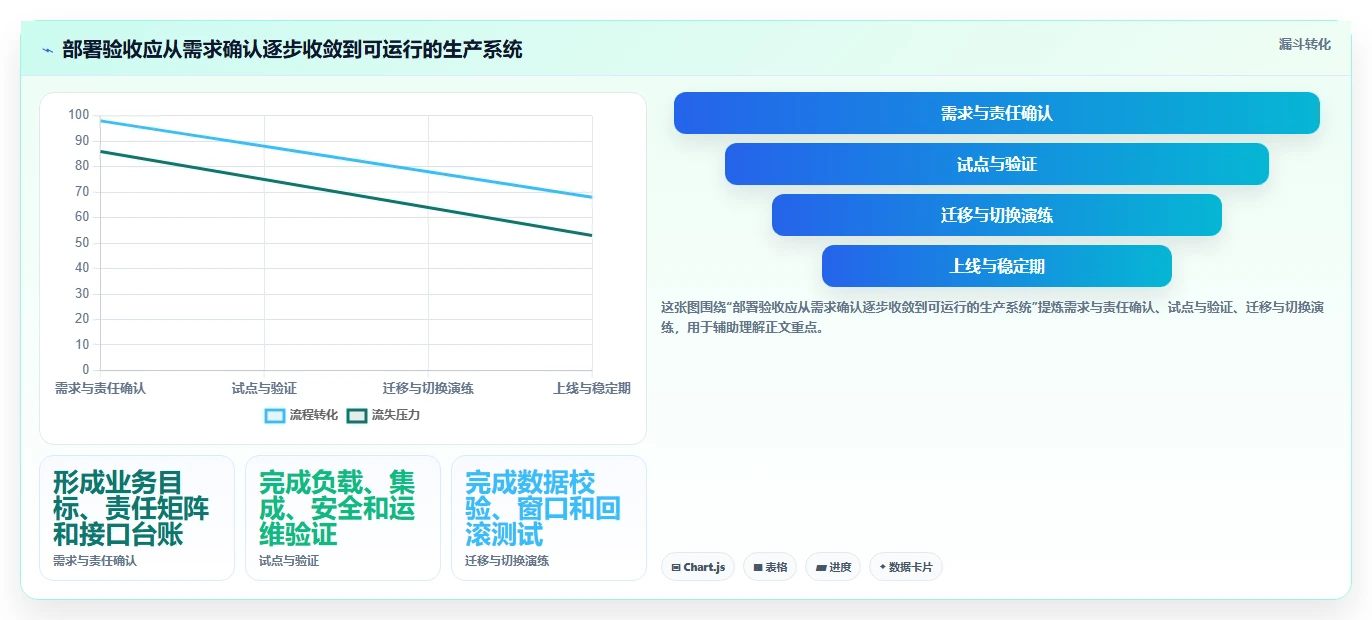
Task: Click the 迁移与切换演练 x-axis label
Action: click(x=428, y=388)
